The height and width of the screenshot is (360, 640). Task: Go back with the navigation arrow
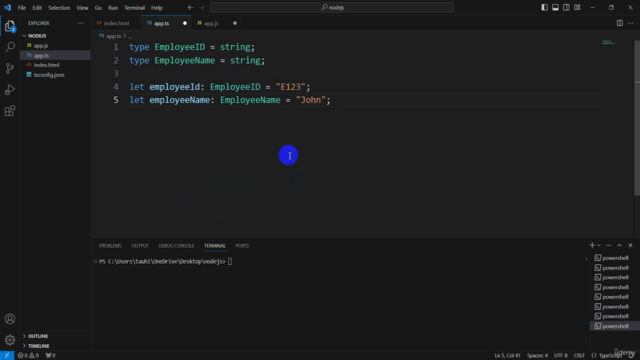click(x=190, y=7)
